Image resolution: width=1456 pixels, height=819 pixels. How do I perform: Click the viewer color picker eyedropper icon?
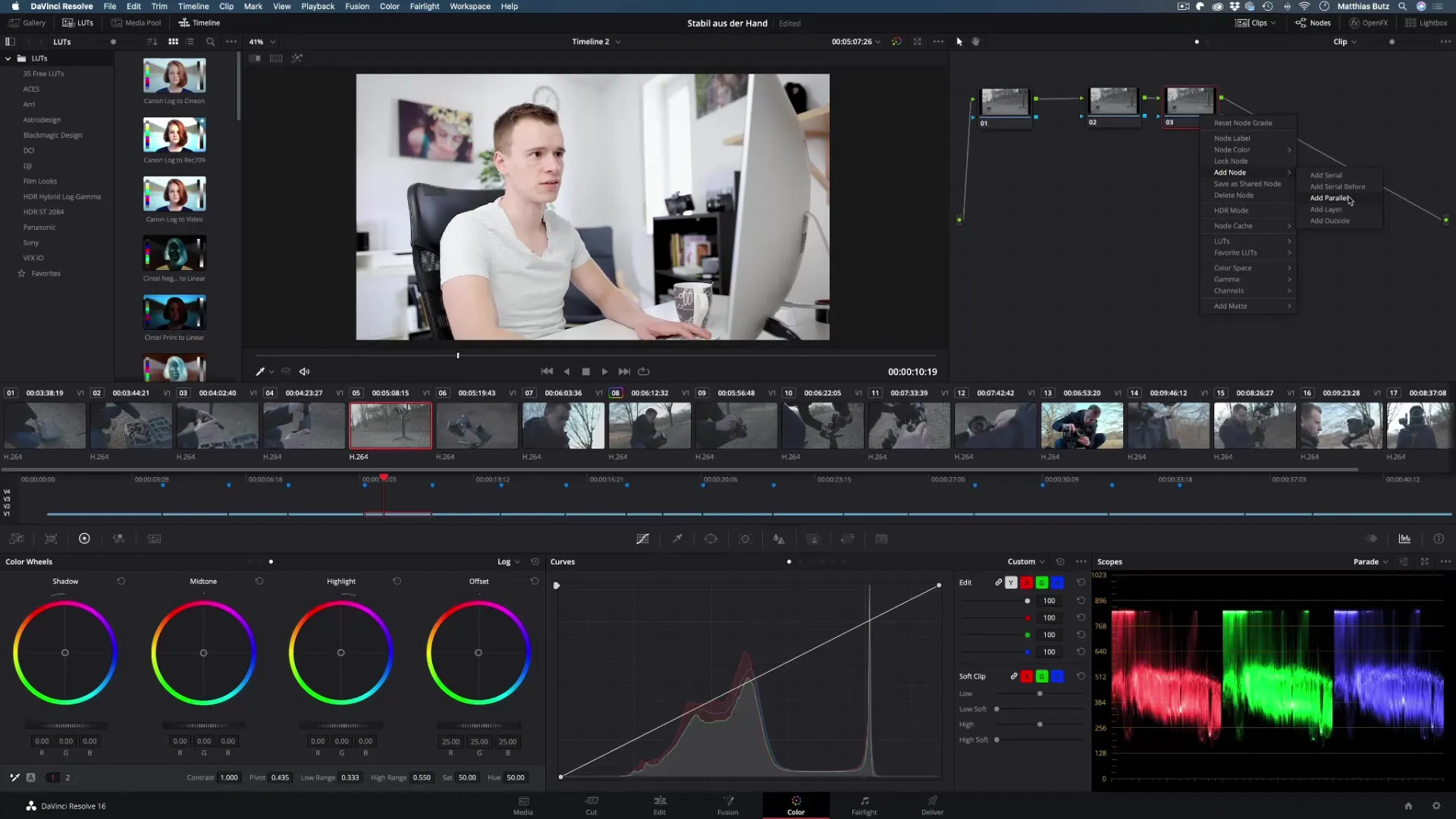coord(259,372)
